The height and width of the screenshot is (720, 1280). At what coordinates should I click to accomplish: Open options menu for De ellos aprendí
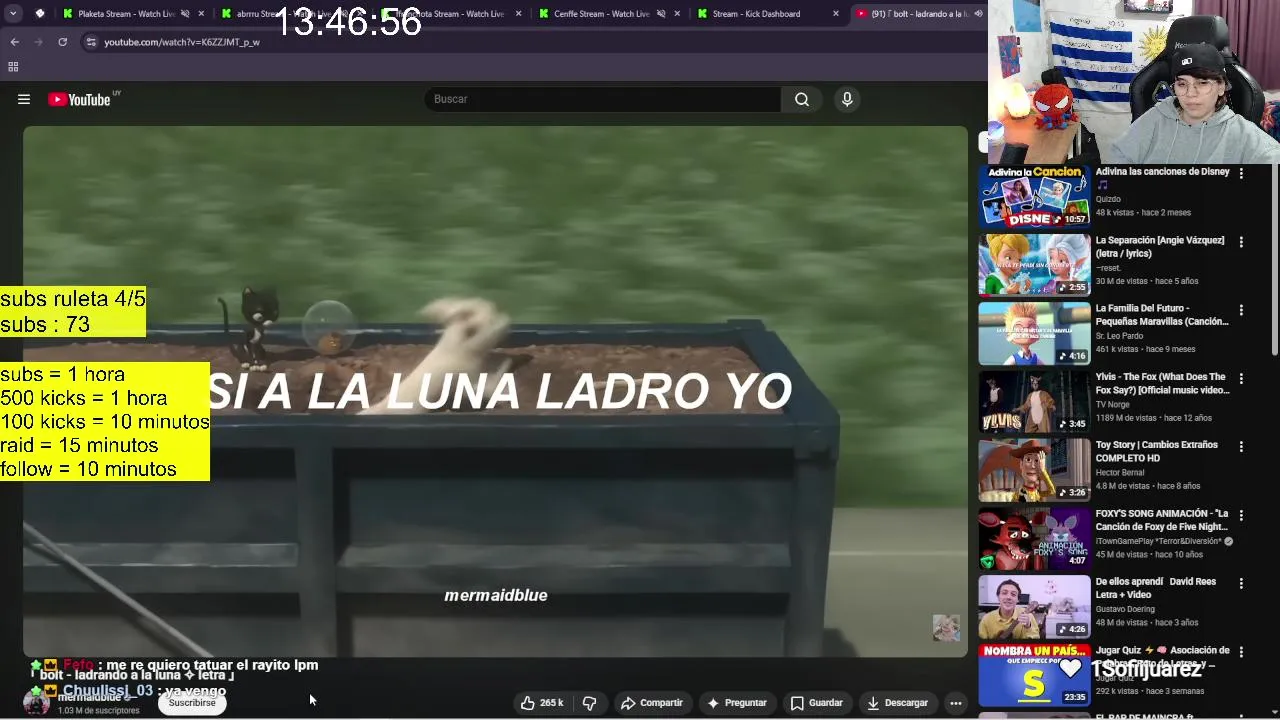pyautogui.click(x=1241, y=583)
